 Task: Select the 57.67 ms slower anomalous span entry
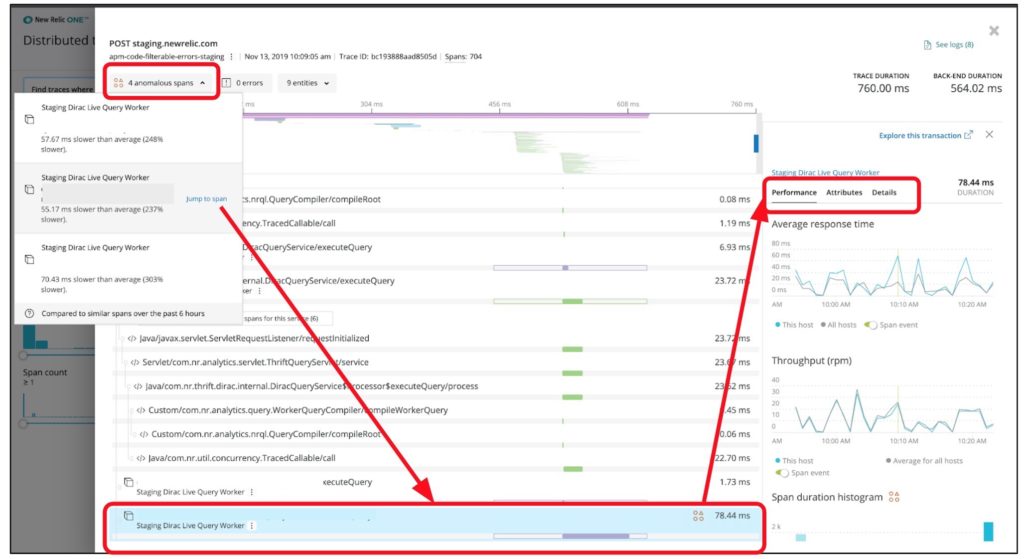click(129, 128)
